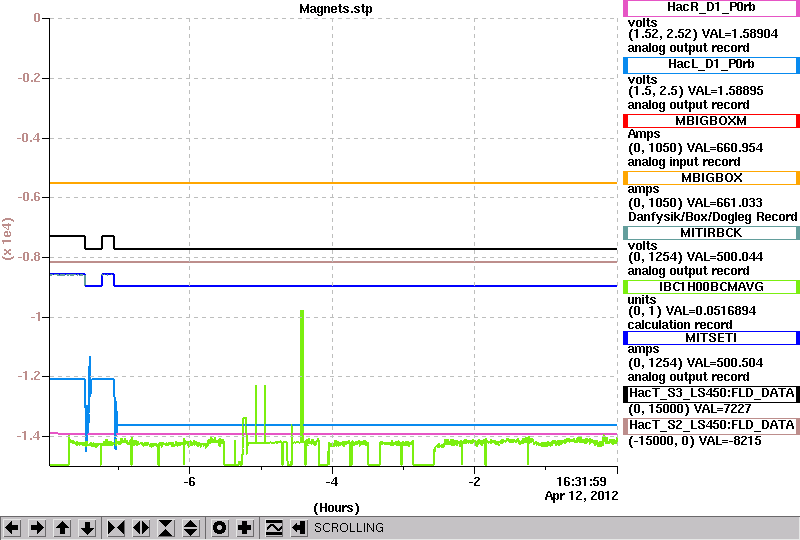Select the HacL_D1_P0rb legend entry
800x540 pixels.
(711, 65)
